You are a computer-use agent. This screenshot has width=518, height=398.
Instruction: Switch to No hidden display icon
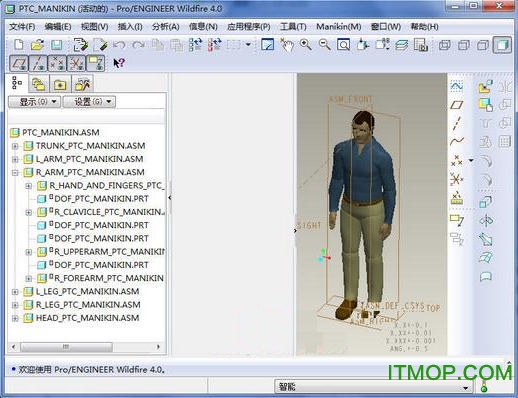483,45
